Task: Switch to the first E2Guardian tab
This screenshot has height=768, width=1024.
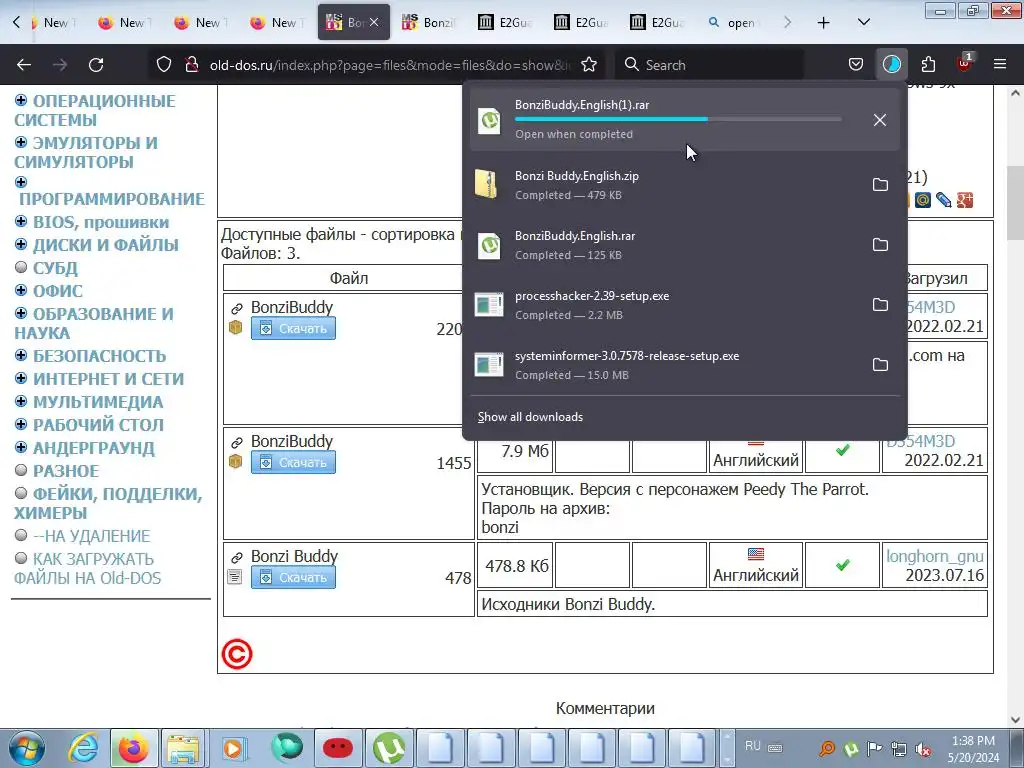Action: pyautogui.click(x=505, y=23)
